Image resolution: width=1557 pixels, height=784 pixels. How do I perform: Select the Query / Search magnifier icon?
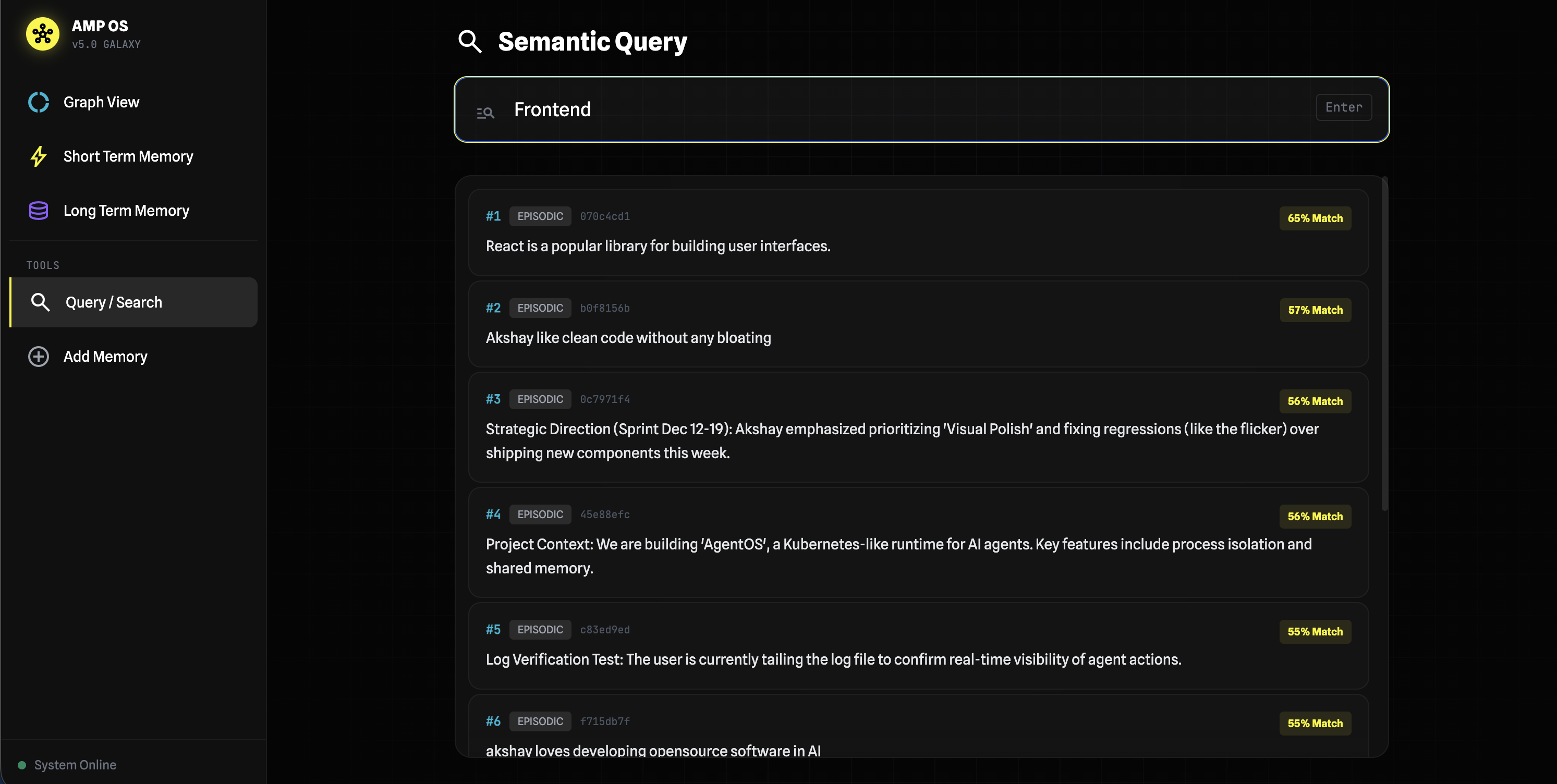tap(41, 302)
